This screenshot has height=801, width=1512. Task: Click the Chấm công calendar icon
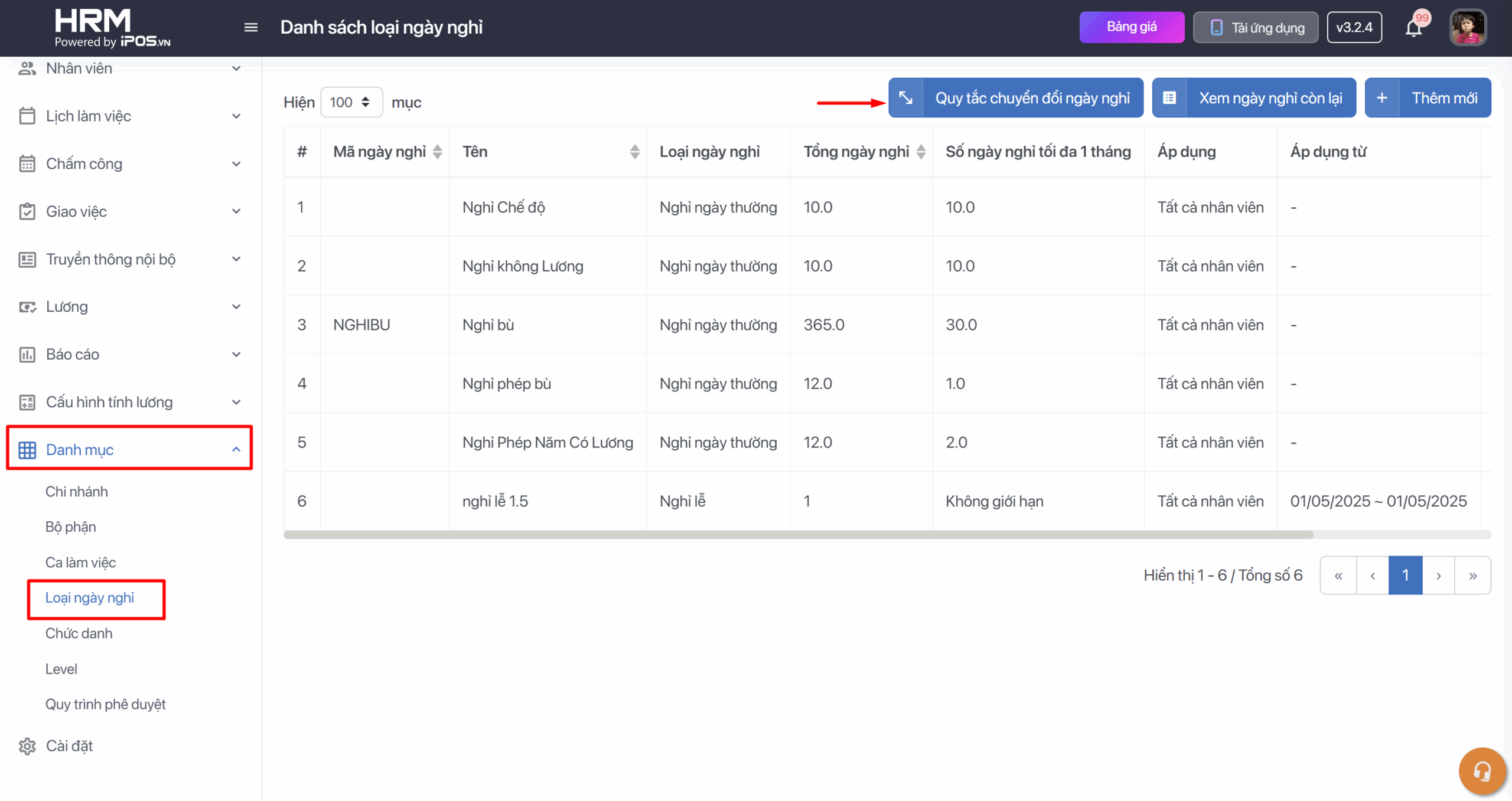click(x=27, y=164)
